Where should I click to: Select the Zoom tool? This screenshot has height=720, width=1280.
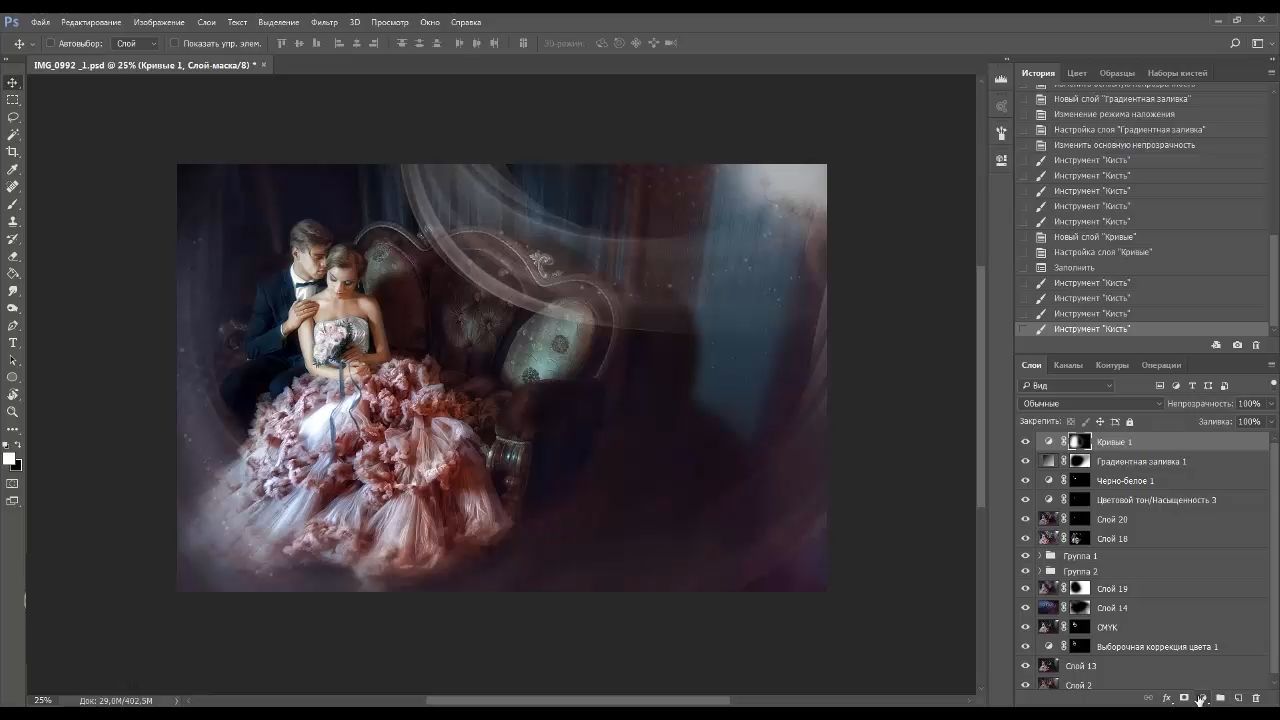[x=13, y=412]
